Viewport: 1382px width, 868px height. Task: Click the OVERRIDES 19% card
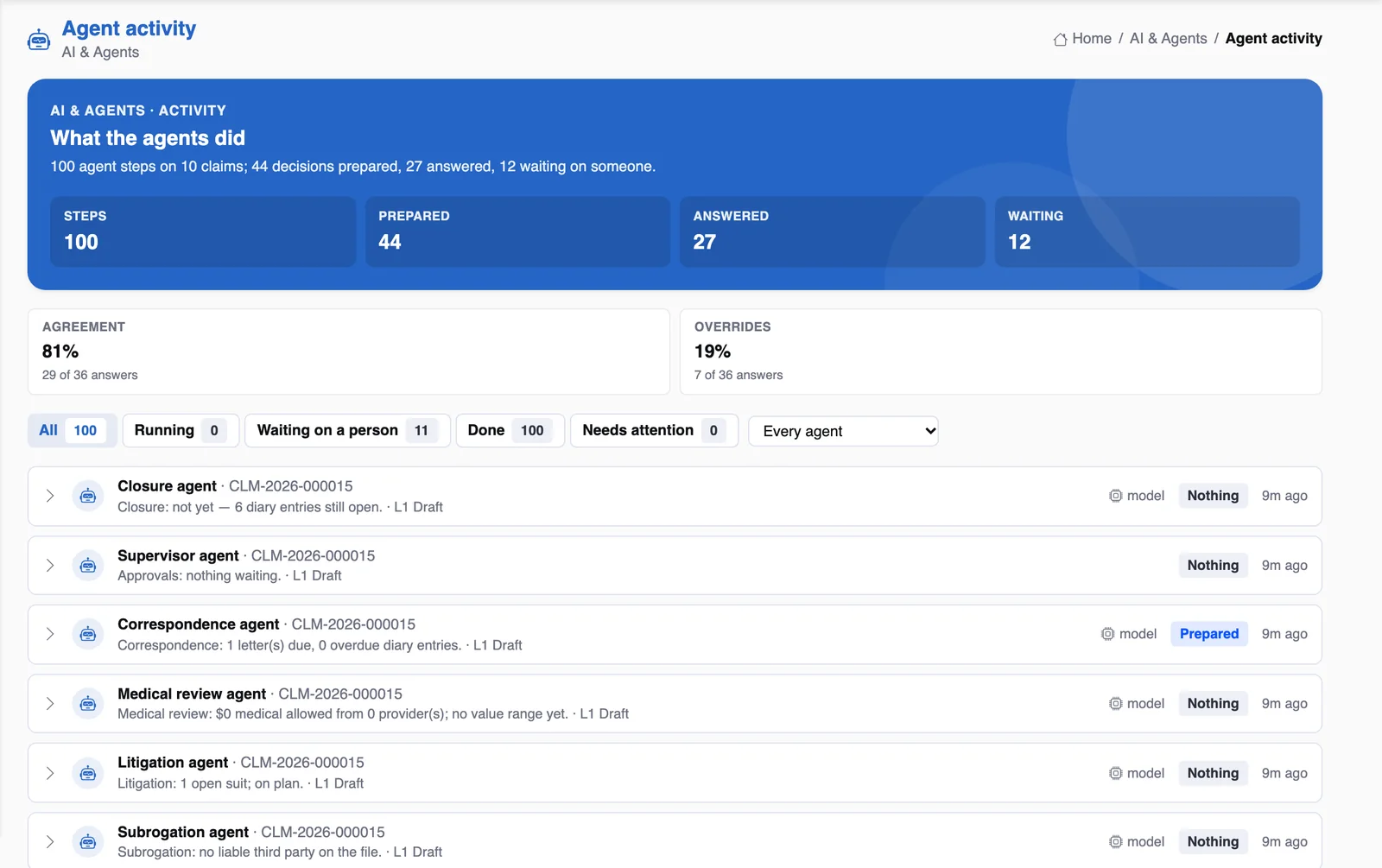[x=1001, y=352]
